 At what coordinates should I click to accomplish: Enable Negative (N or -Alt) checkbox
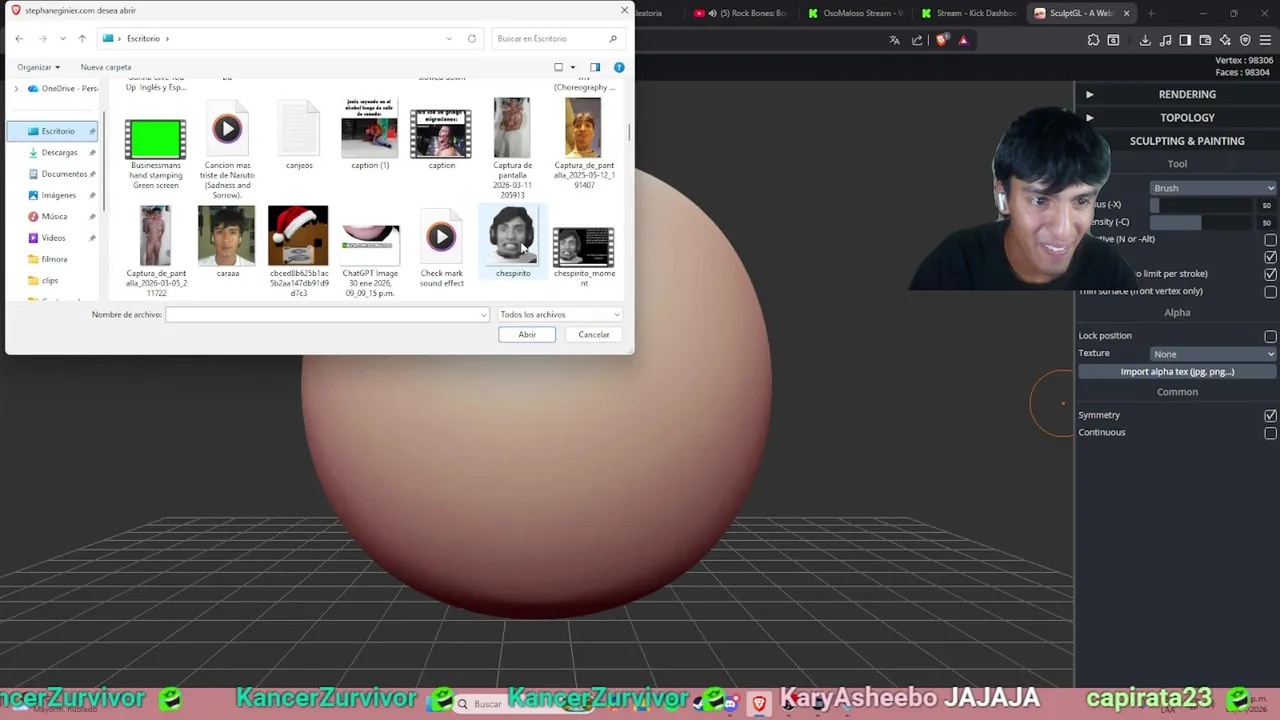tap(1270, 240)
